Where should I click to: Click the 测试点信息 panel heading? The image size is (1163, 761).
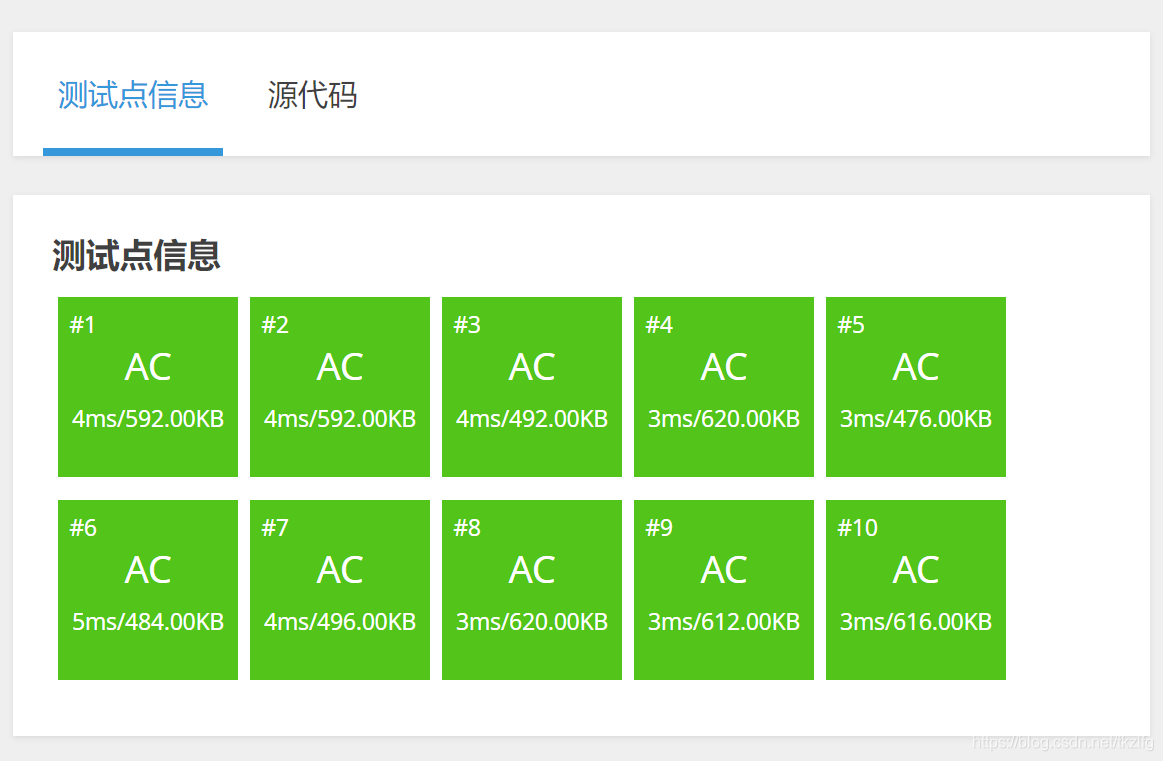tap(136, 257)
